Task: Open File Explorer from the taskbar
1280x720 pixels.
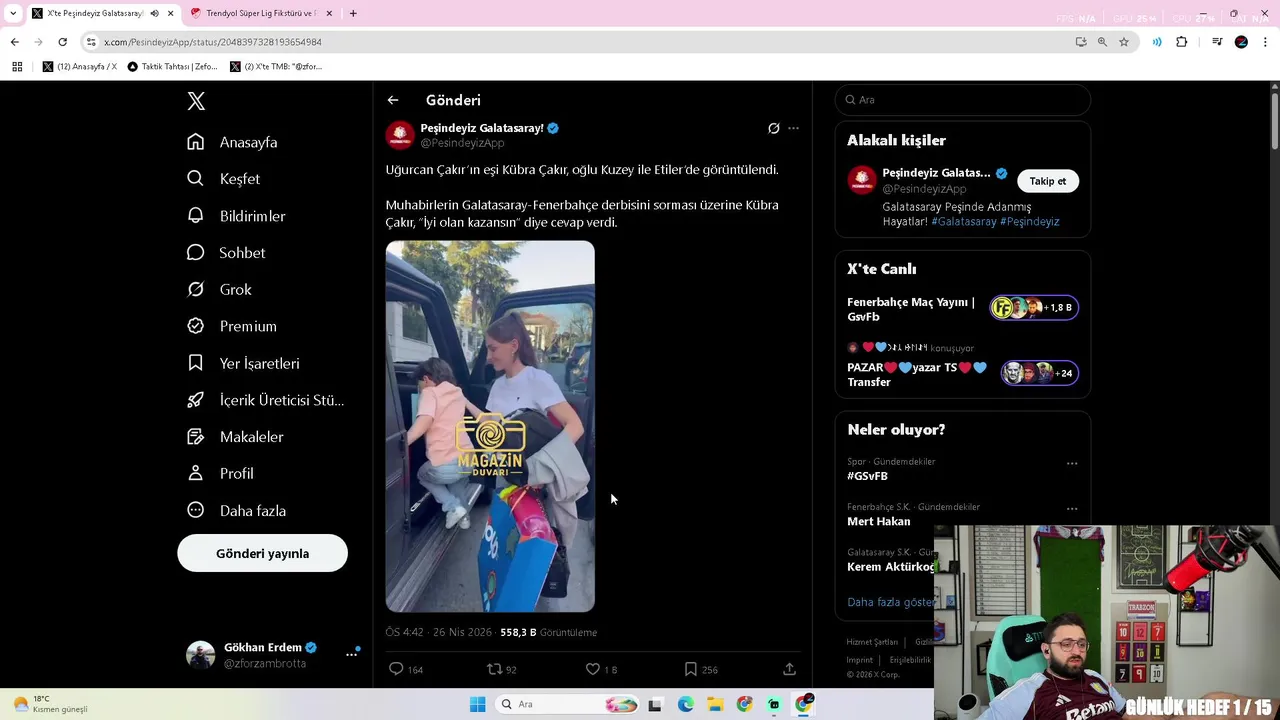Action: [x=715, y=704]
